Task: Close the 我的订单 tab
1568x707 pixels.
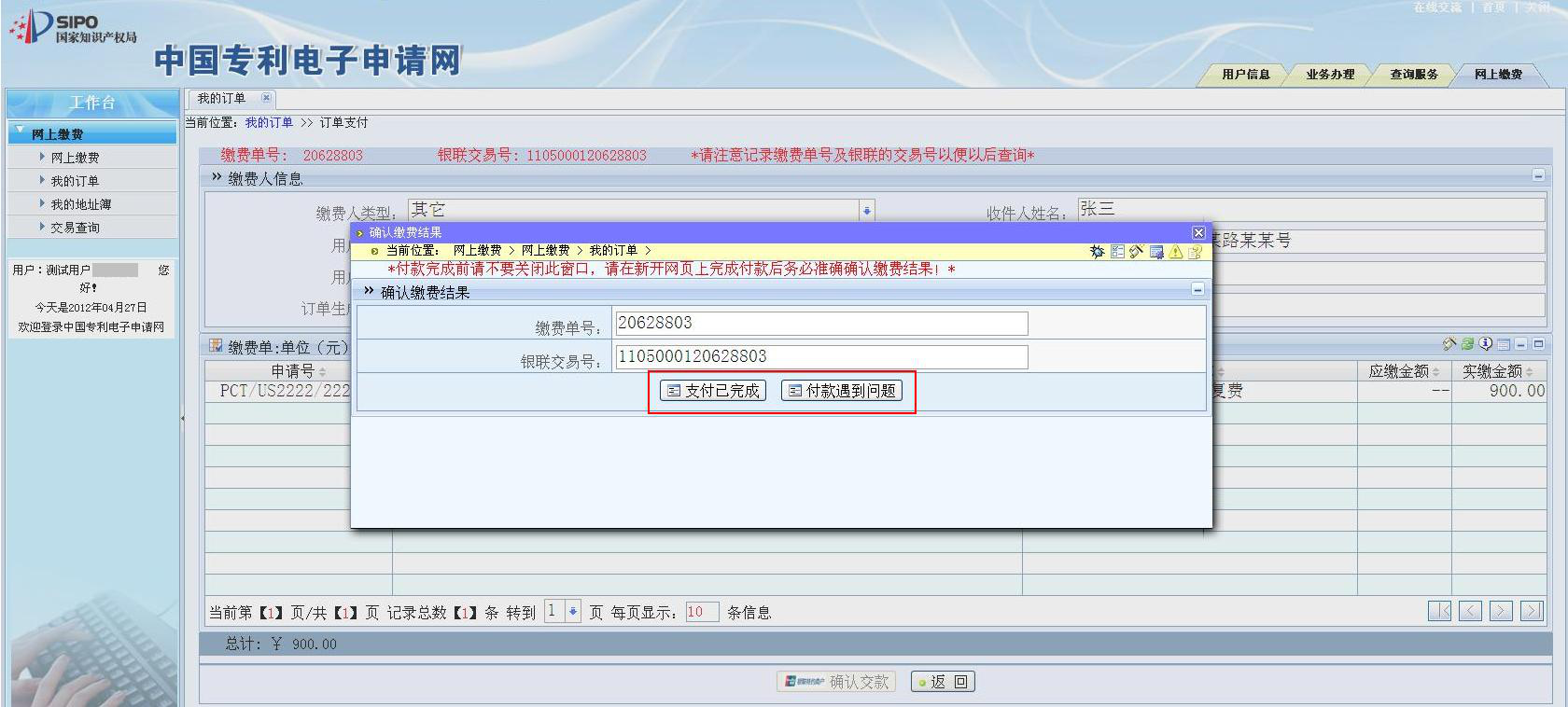Action: tap(266, 98)
